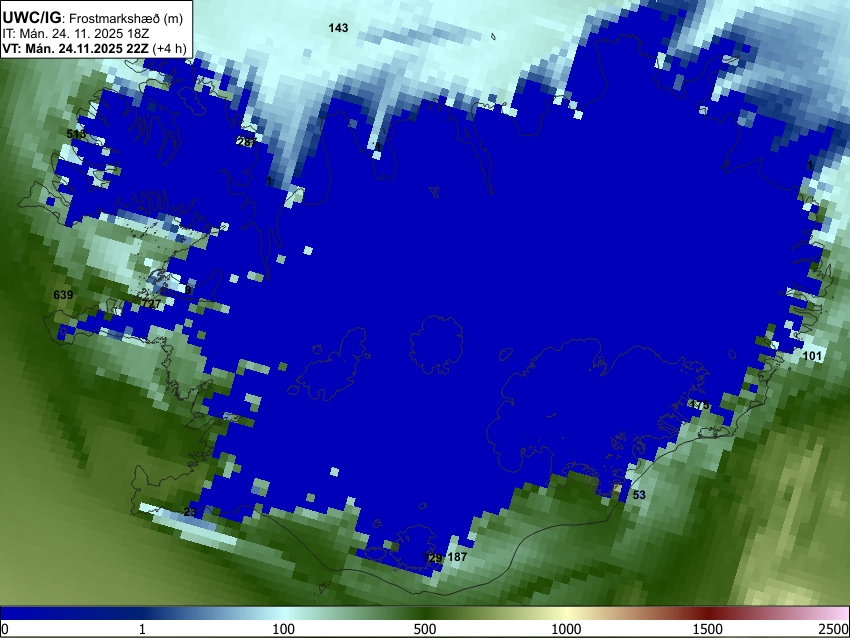Click the 287 value label
The width and height of the screenshot is (850, 638).
click(247, 142)
